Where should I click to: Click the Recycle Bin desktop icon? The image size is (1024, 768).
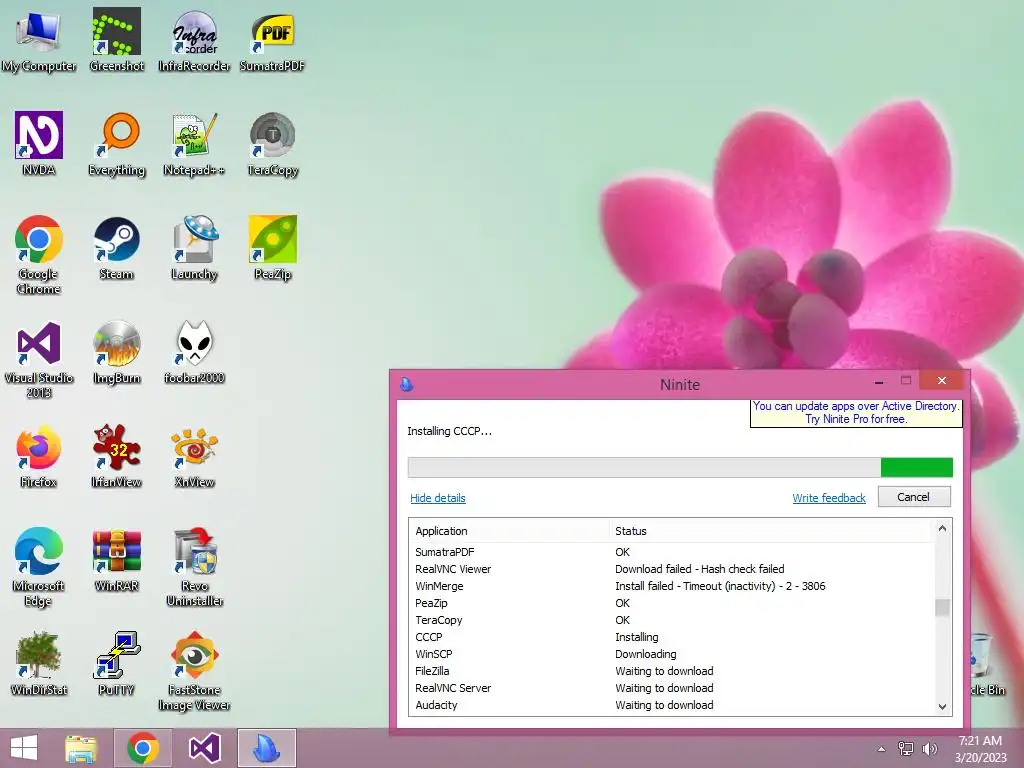[x=986, y=664]
